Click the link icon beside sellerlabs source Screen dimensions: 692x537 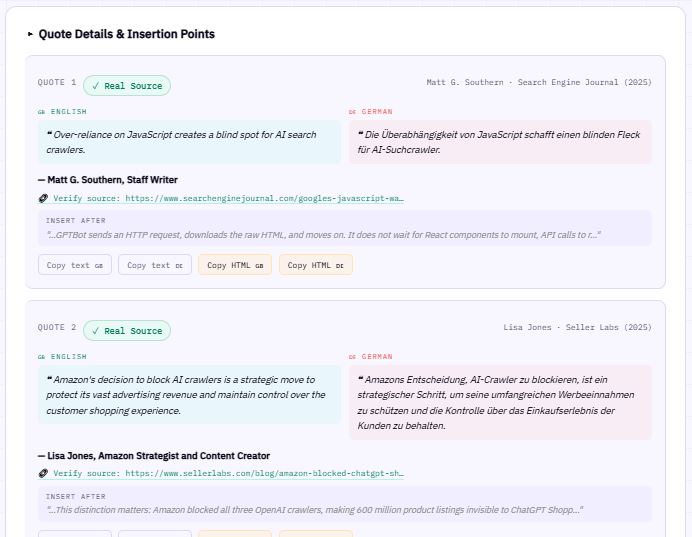[x=43, y=474]
